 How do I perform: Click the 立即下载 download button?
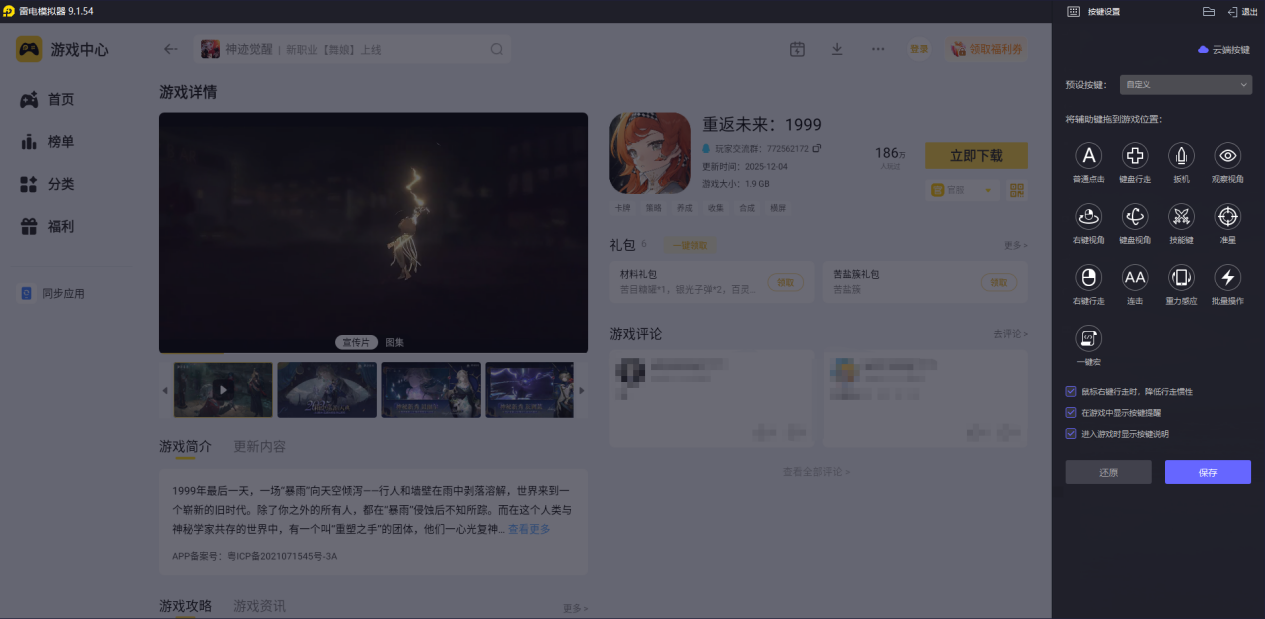coord(976,156)
